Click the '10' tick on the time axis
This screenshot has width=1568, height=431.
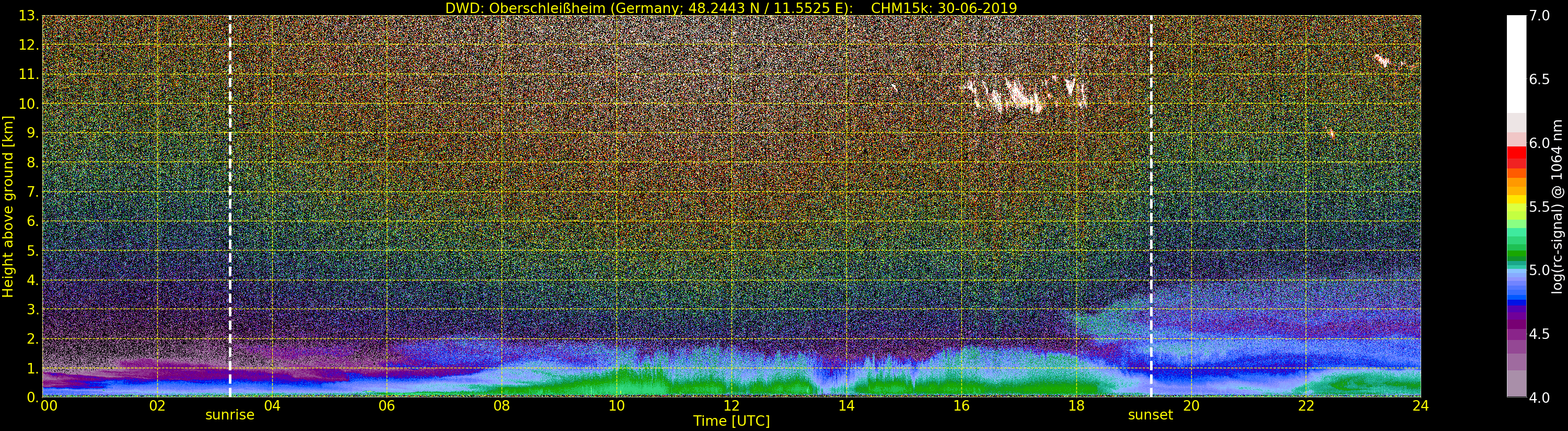617,405
